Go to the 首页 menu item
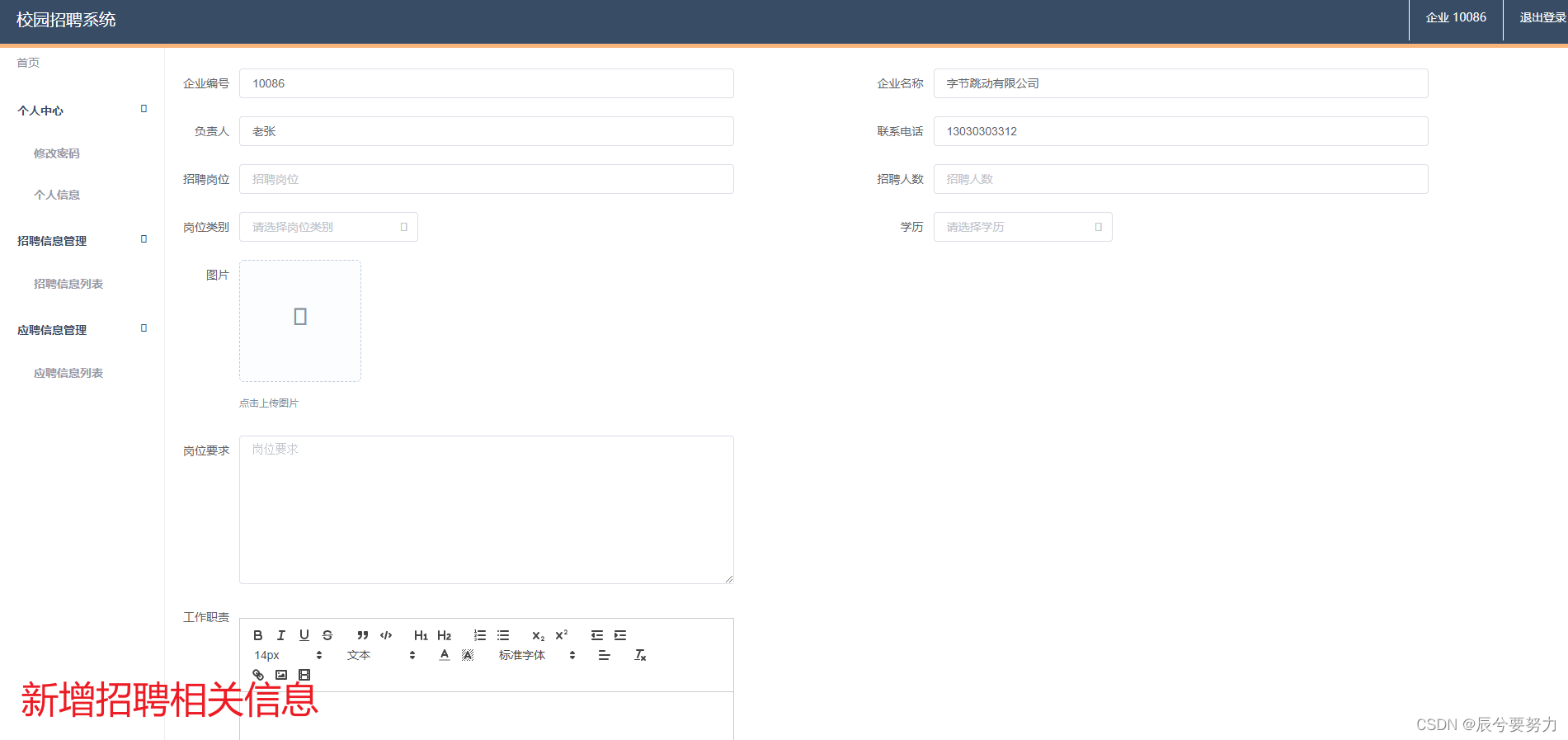This screenshot has height=740, width=1568. click(x=28, y=63)
